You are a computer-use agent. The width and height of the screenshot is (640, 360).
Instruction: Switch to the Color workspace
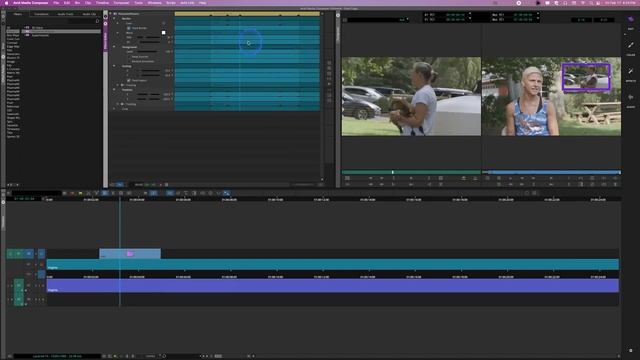coord(631,49)
